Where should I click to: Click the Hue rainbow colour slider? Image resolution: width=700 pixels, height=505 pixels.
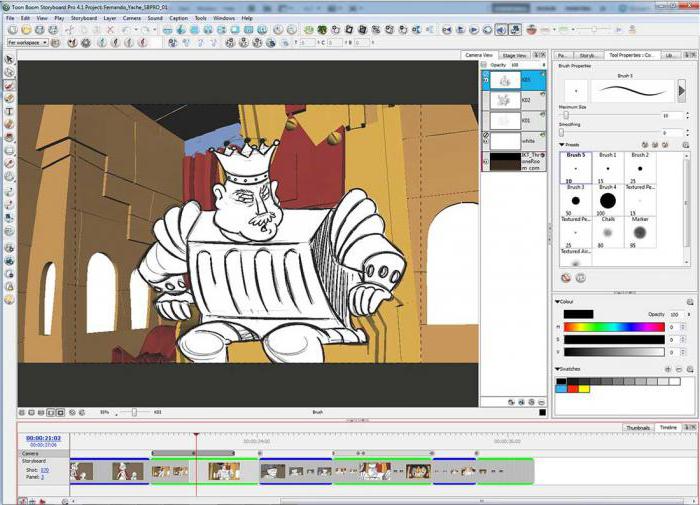point(614,327)
